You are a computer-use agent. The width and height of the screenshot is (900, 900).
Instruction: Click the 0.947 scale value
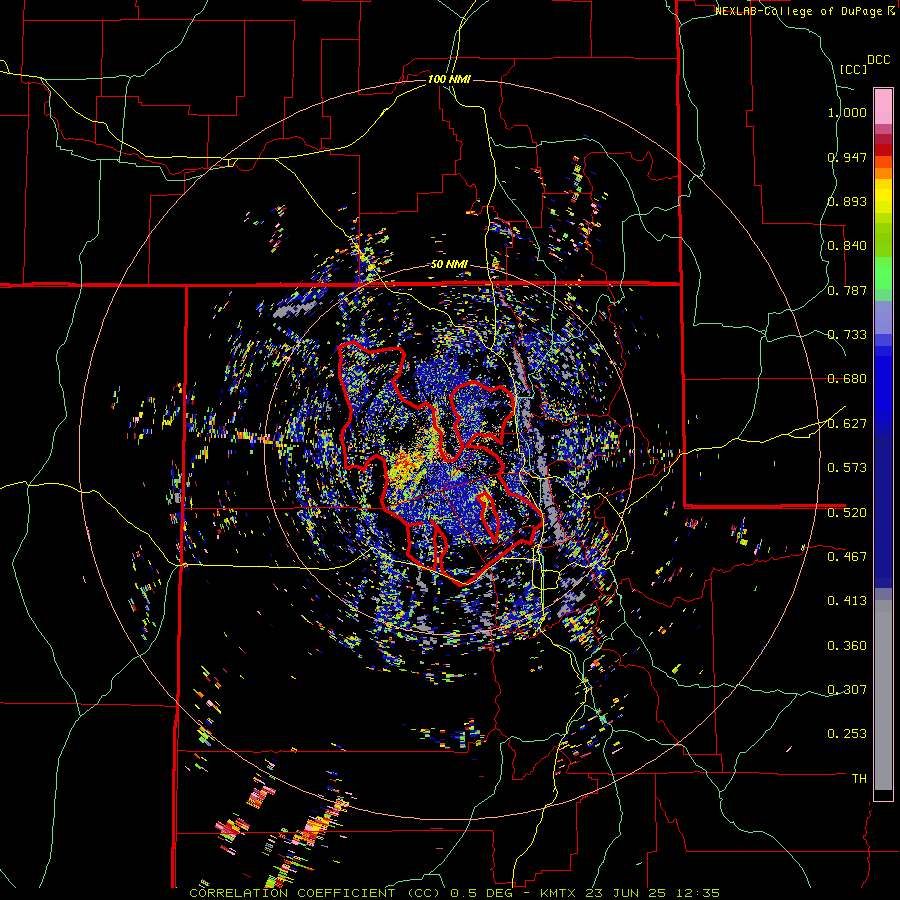click(847, 157)
